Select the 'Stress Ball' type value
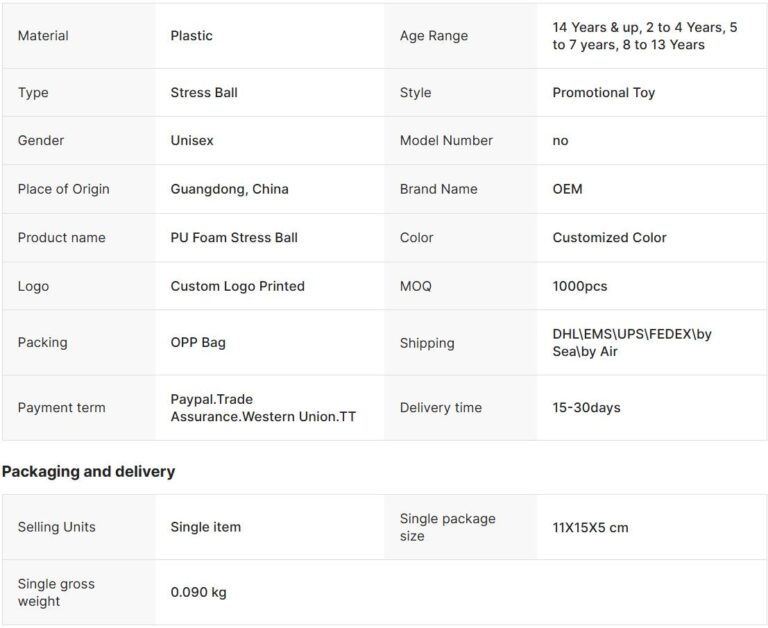The height and width of the screenshot is (628, 768). pyautogui.click(x=204, y=93)
